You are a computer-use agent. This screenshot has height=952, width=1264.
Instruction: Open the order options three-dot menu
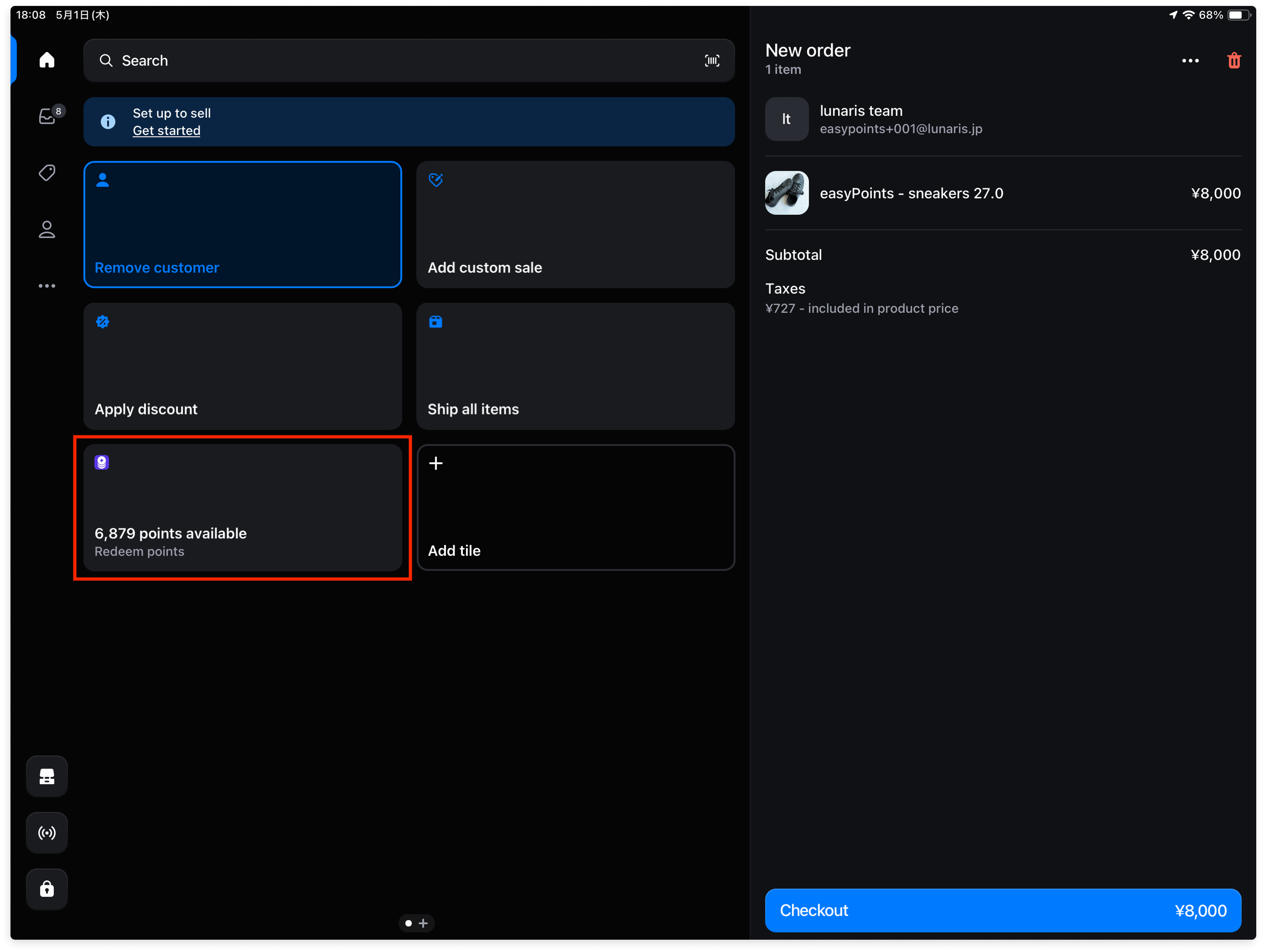1190,61
